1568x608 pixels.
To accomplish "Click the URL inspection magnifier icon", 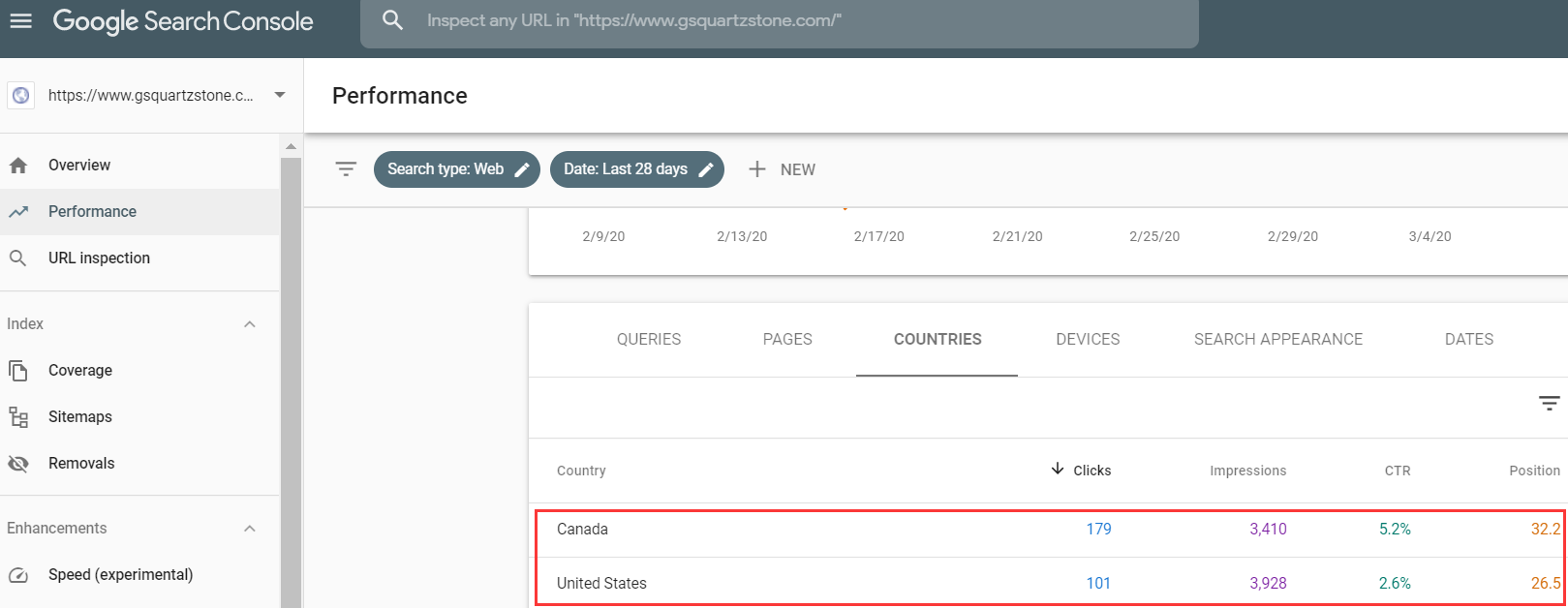I will point(18,258).
